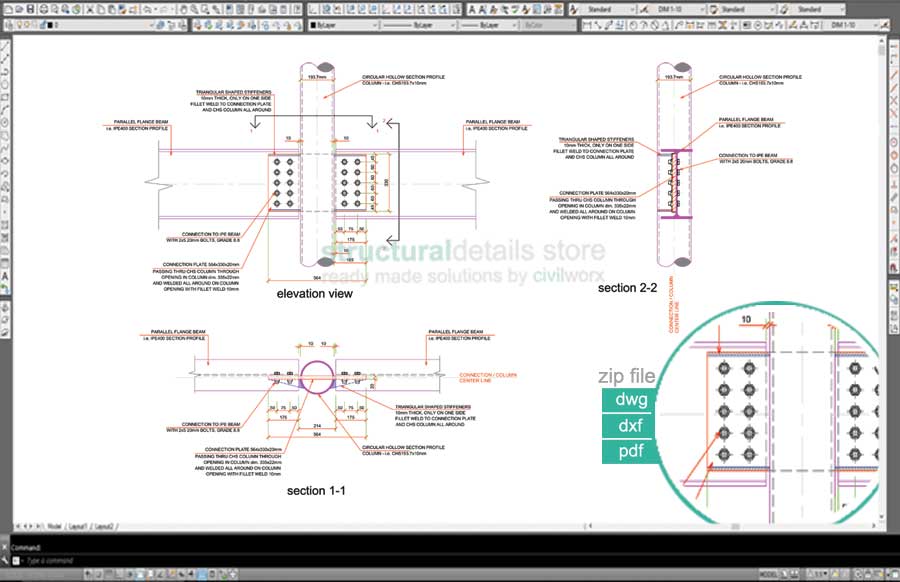Image resolution: width=900 pixels, height=582 pixels.
Task: Create a new drawing with the New icon
Action: pyautogui.click(x=7, y=9)
